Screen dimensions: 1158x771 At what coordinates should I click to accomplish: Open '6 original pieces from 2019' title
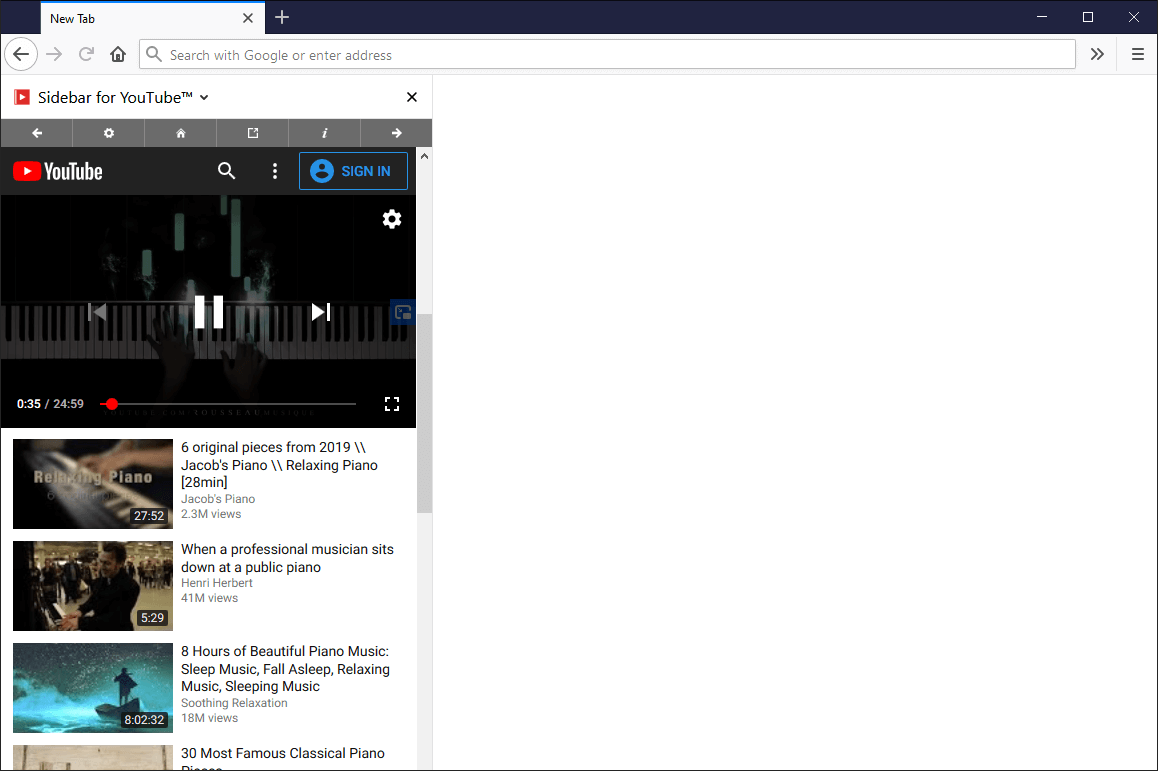click(x=279, y=465)
